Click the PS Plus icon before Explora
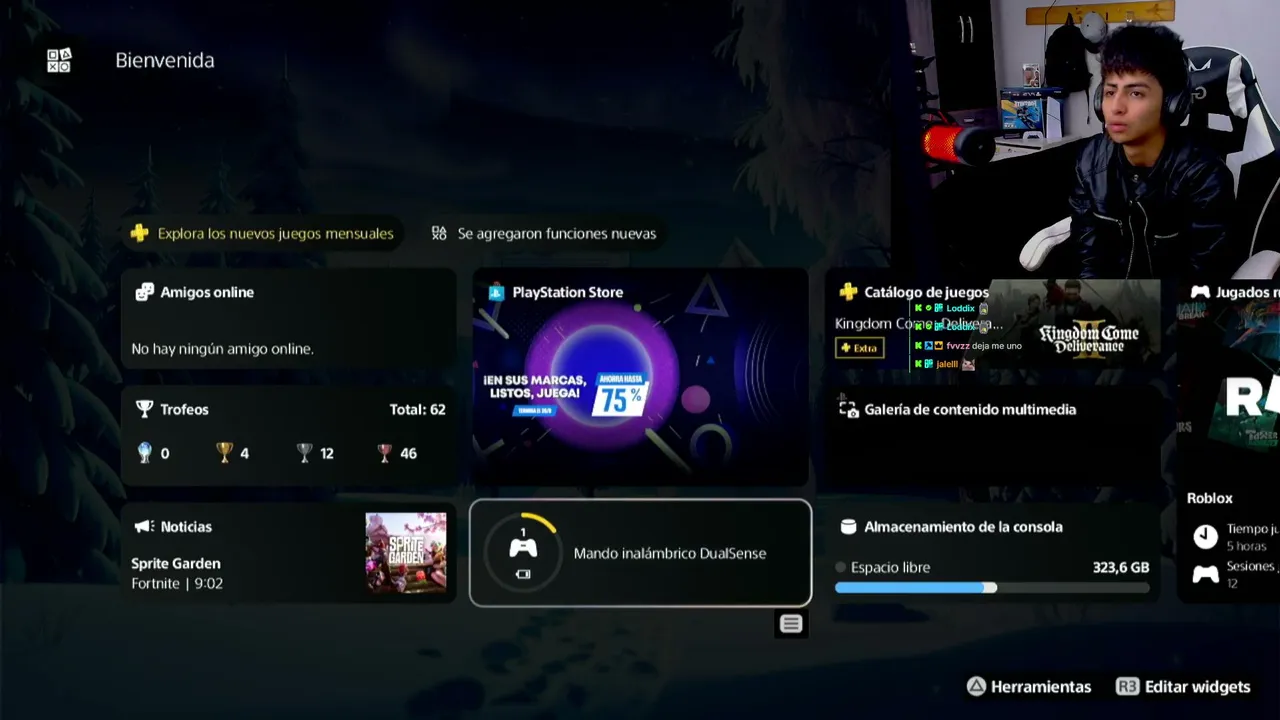Screen dimensions: 1280x720 pyautogui.click(x=139, y=233)
